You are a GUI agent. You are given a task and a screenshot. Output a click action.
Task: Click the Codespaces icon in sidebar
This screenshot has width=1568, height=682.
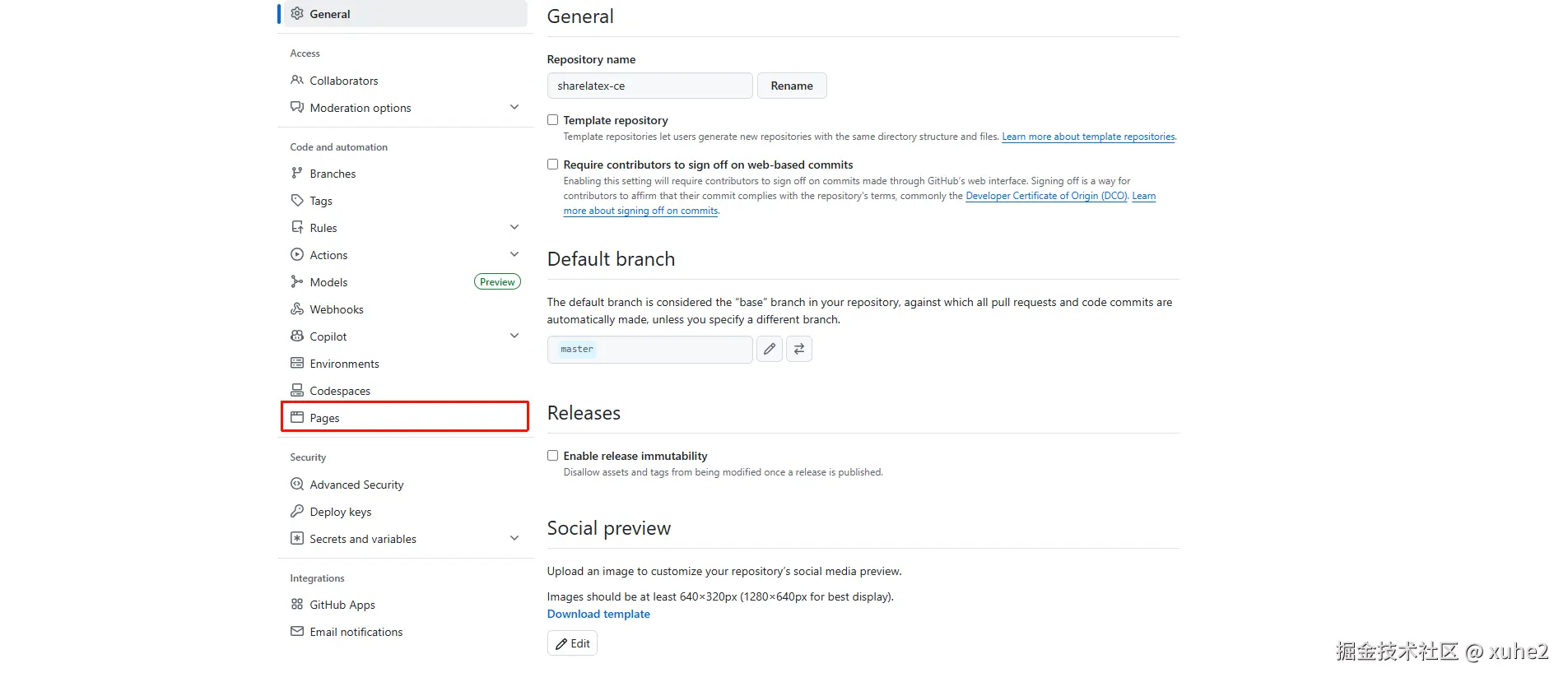pyautogui.click(x=297, y=391)
